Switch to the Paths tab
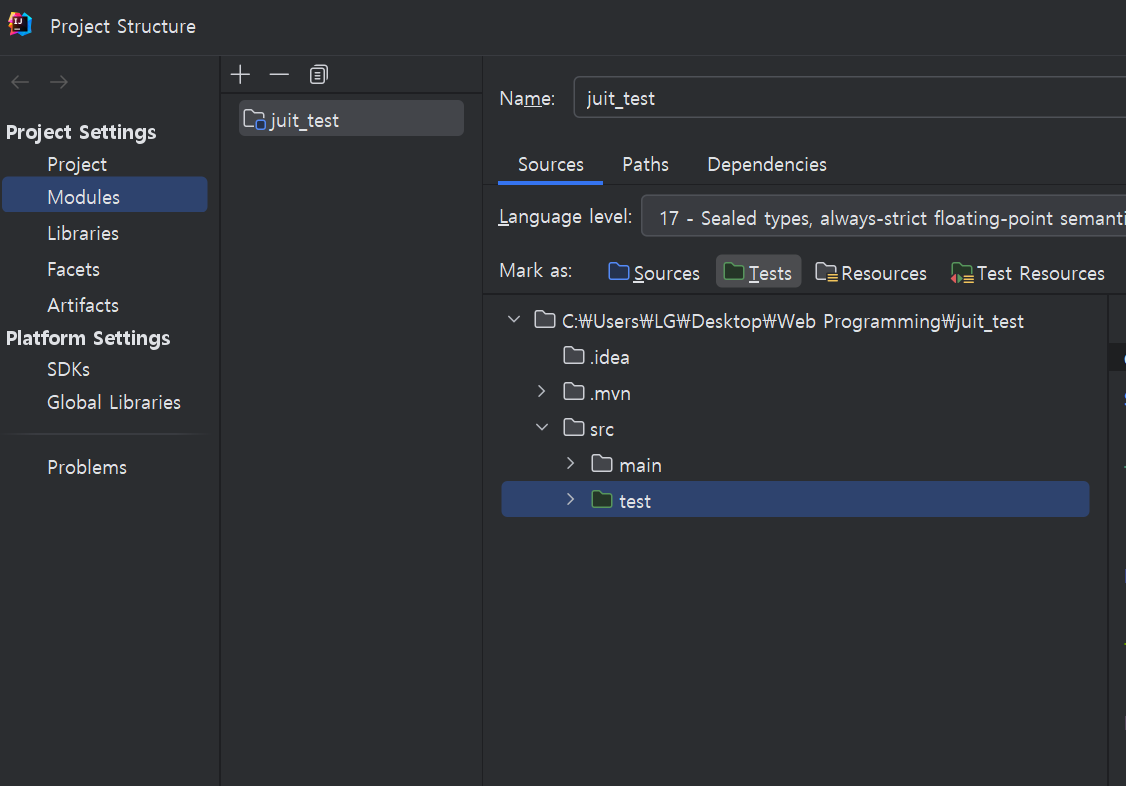Screen dimensions: 1126x786 click(x=645, y=164)
